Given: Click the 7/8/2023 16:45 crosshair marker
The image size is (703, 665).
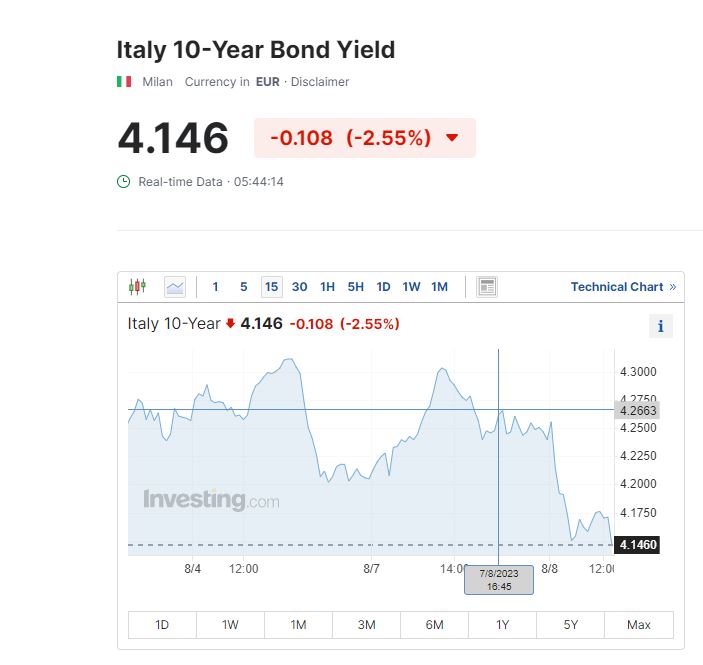Looking at the screenshot, I should pos(498,580).
